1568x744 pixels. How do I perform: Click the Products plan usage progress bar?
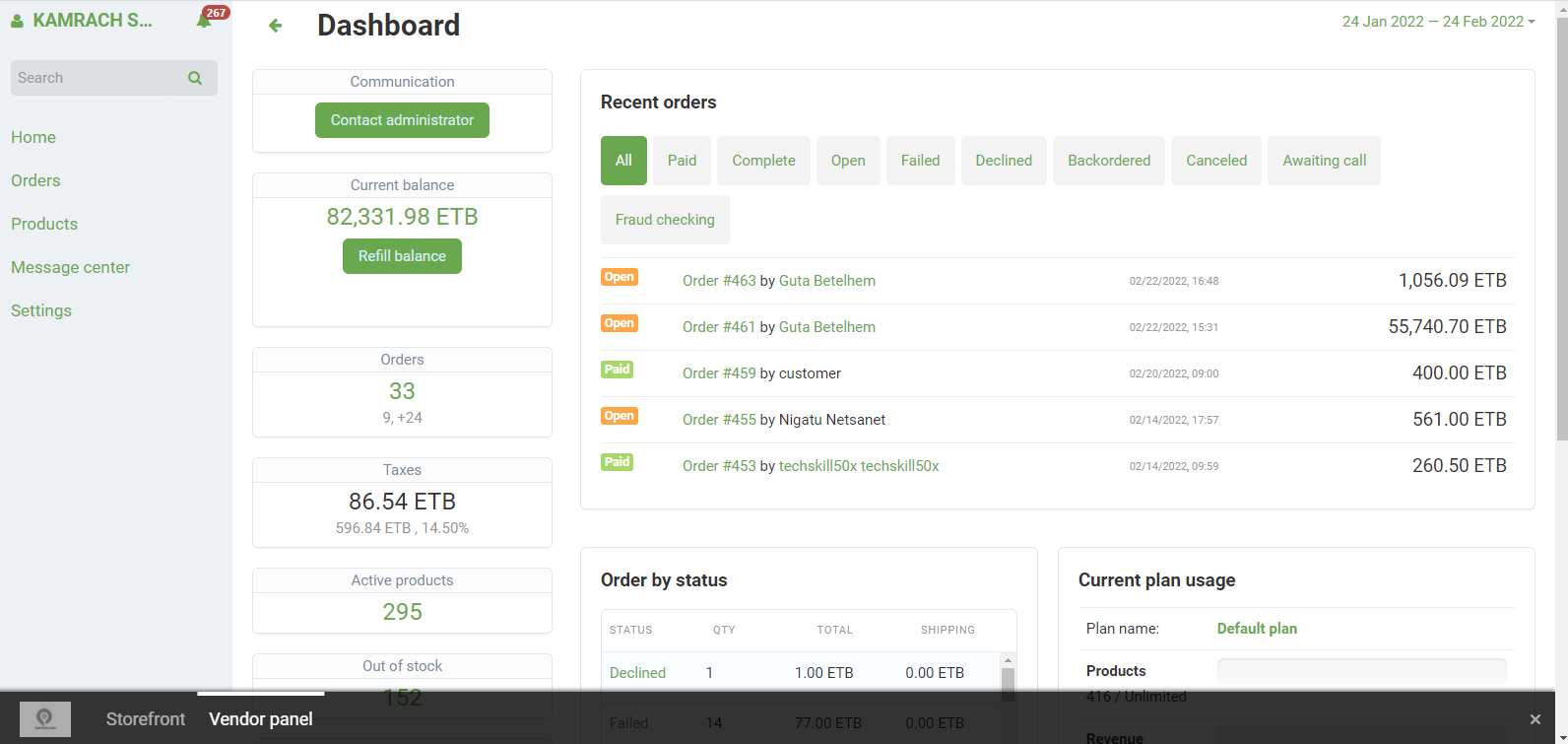pos(1361,671)
